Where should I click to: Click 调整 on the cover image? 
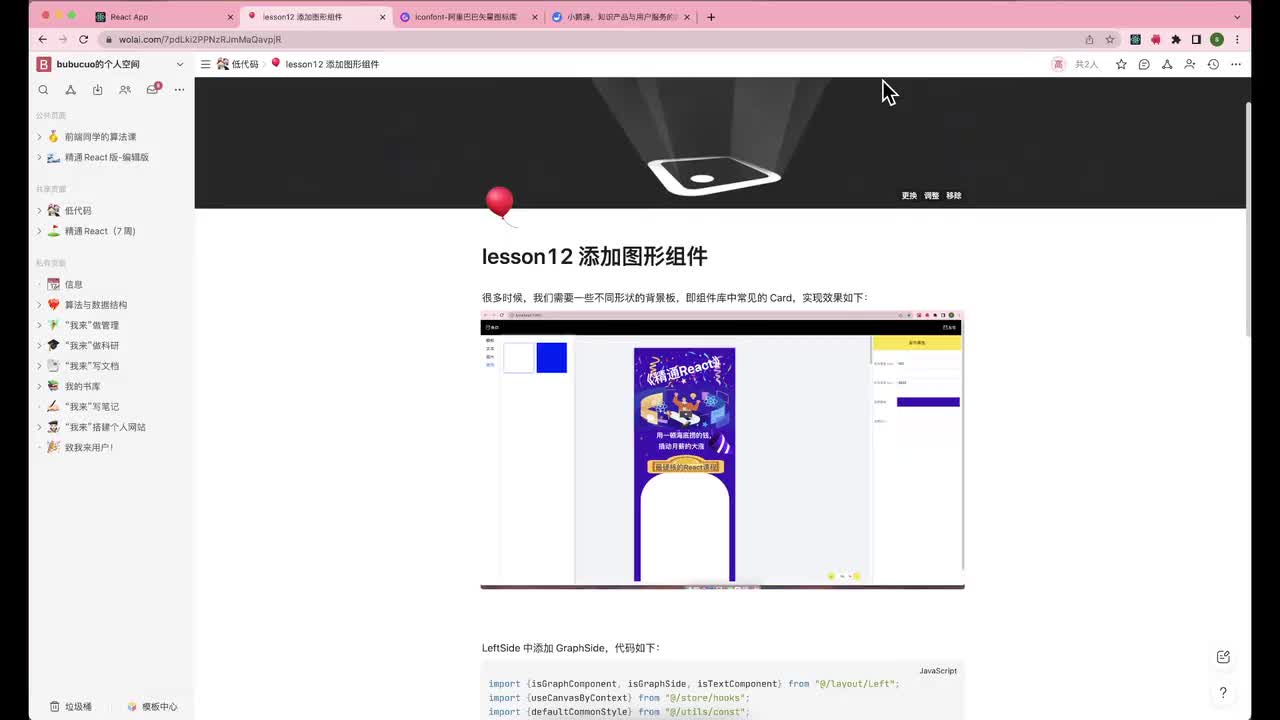tap(931, 196)
